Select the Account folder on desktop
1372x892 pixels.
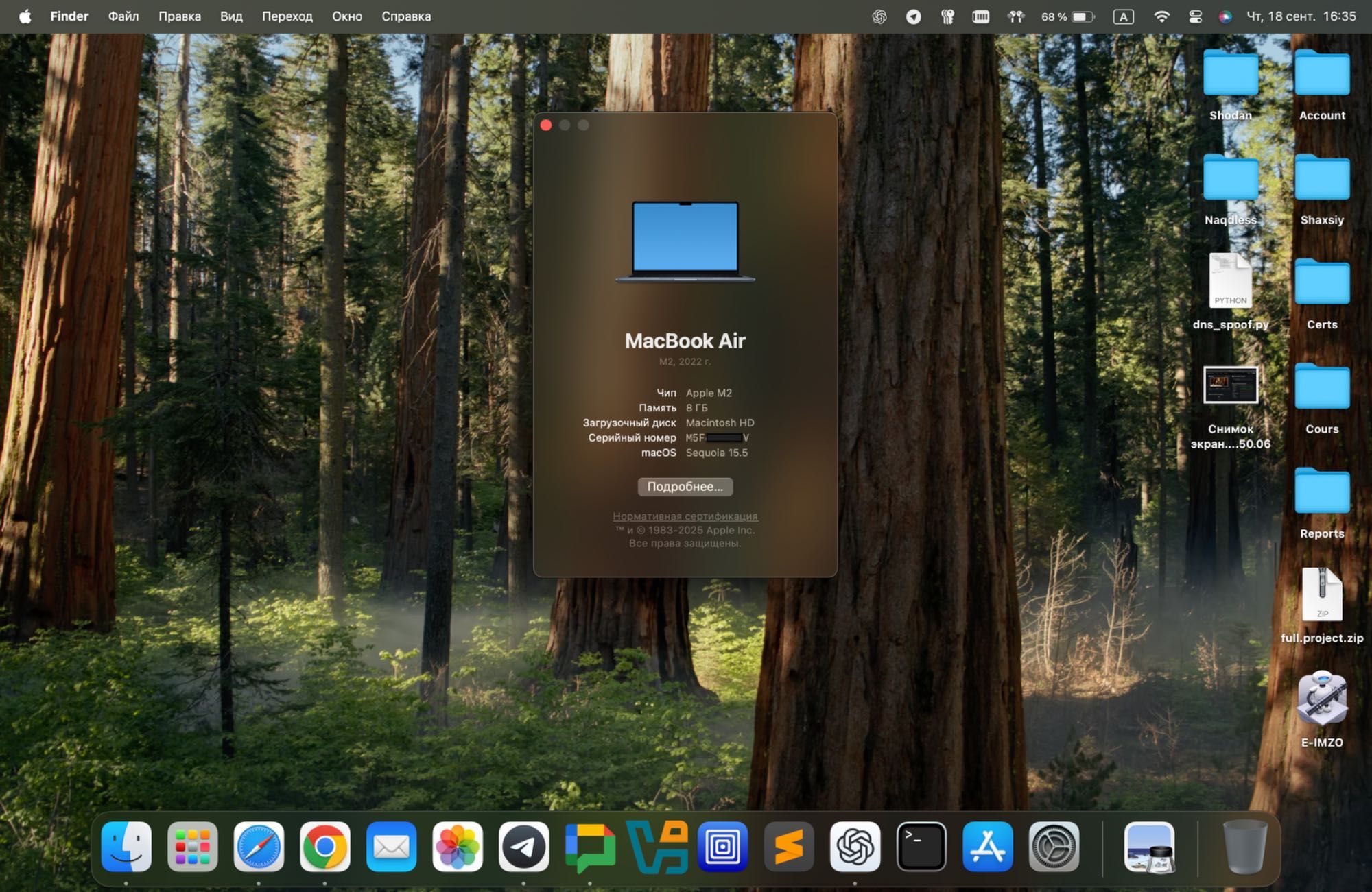pos(1322,73)
